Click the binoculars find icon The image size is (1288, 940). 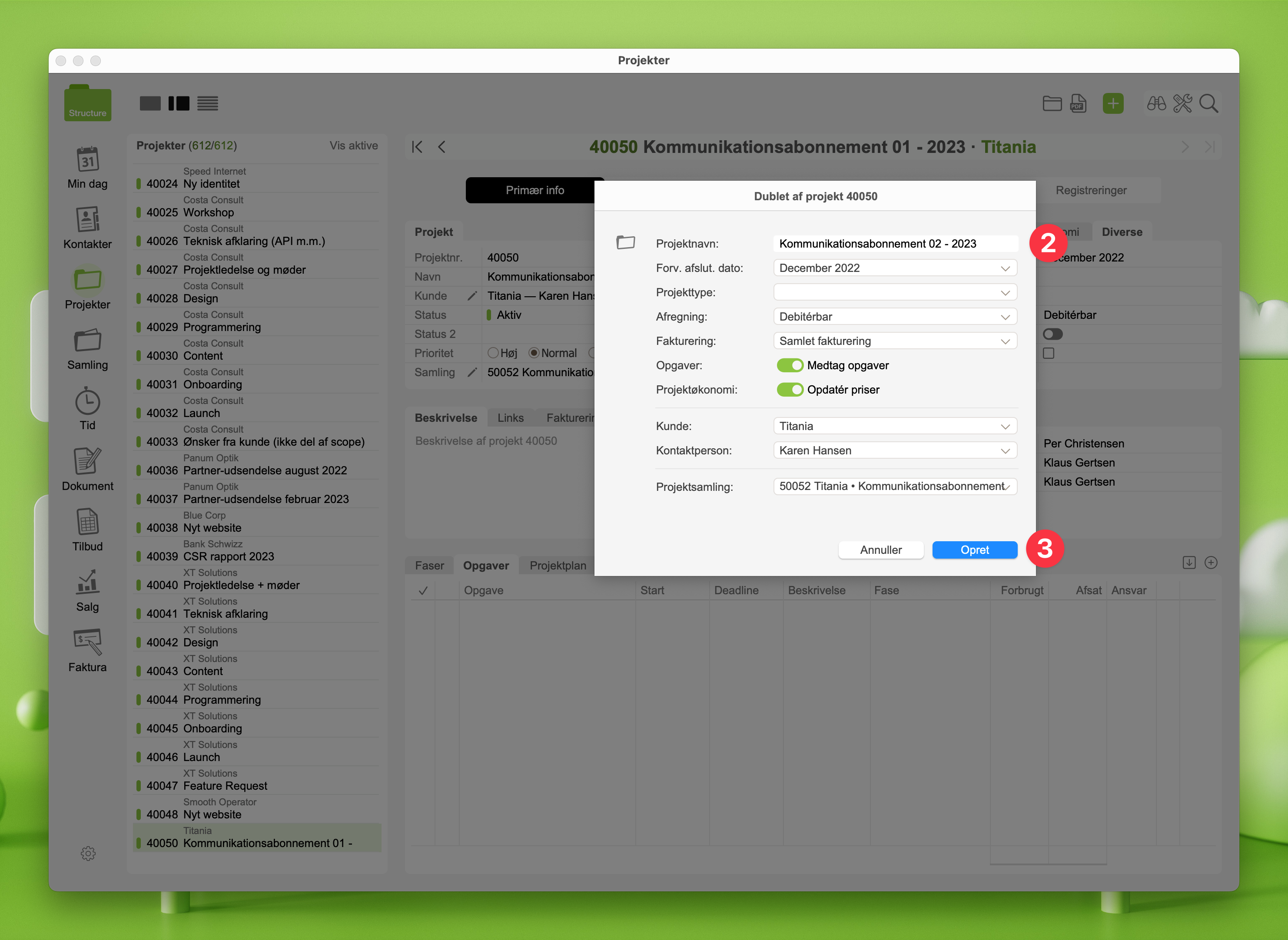pyautogui.click(x=1156, y=103)
